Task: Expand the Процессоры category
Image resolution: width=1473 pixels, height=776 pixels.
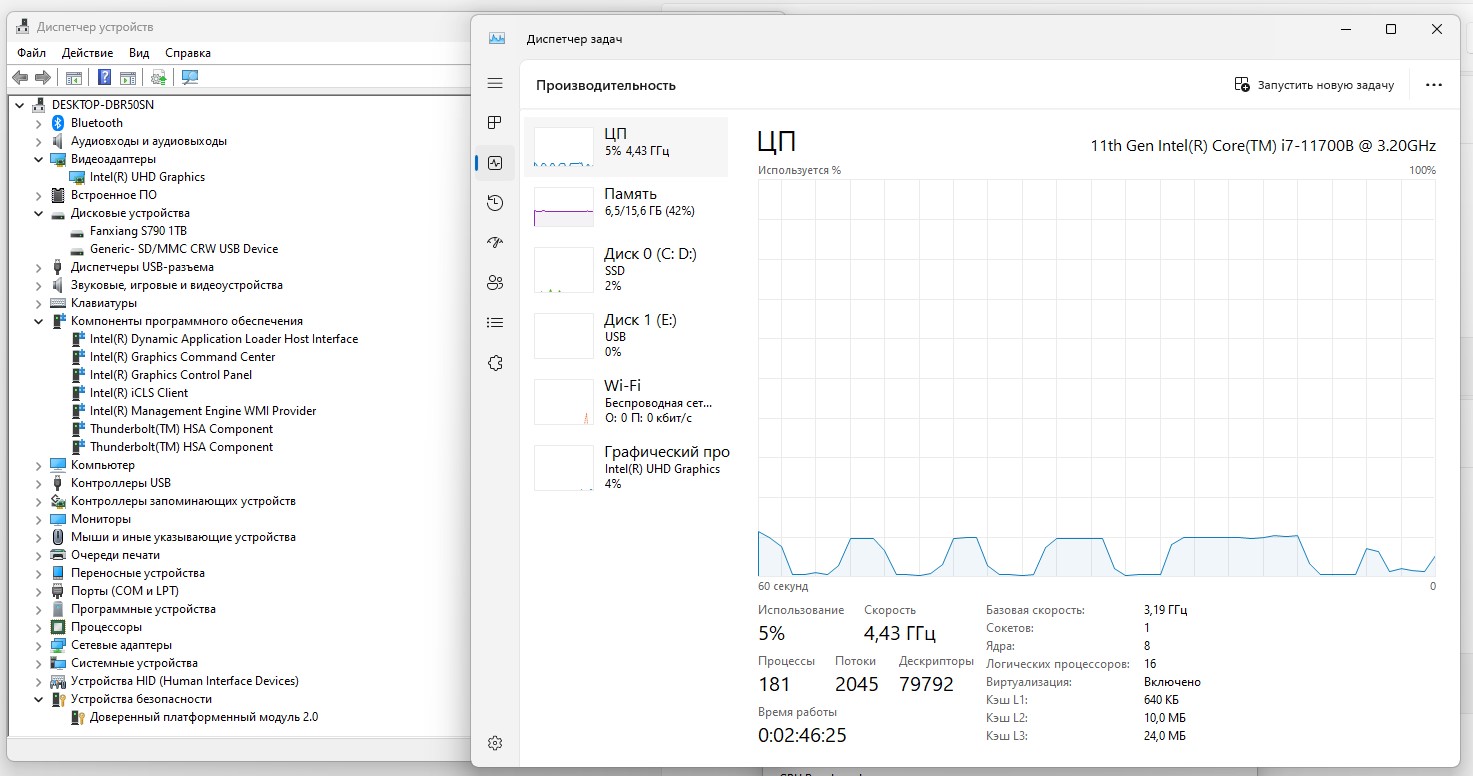Action: coord(38,627)
